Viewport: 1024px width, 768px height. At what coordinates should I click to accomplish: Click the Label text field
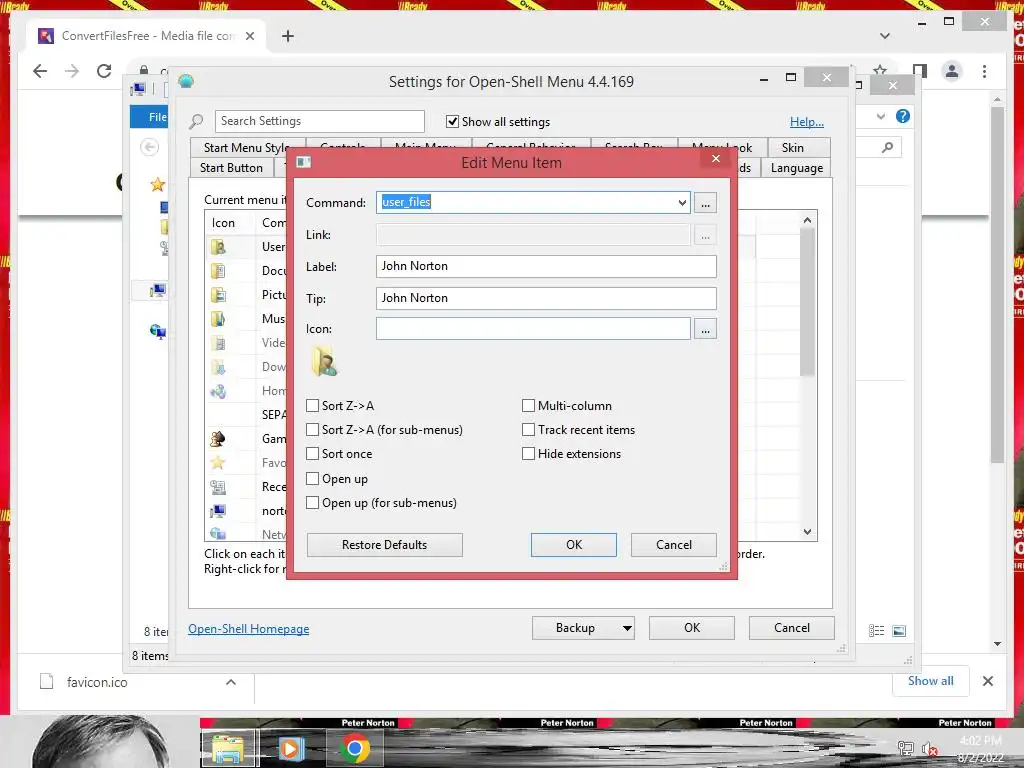pos(546,266)
